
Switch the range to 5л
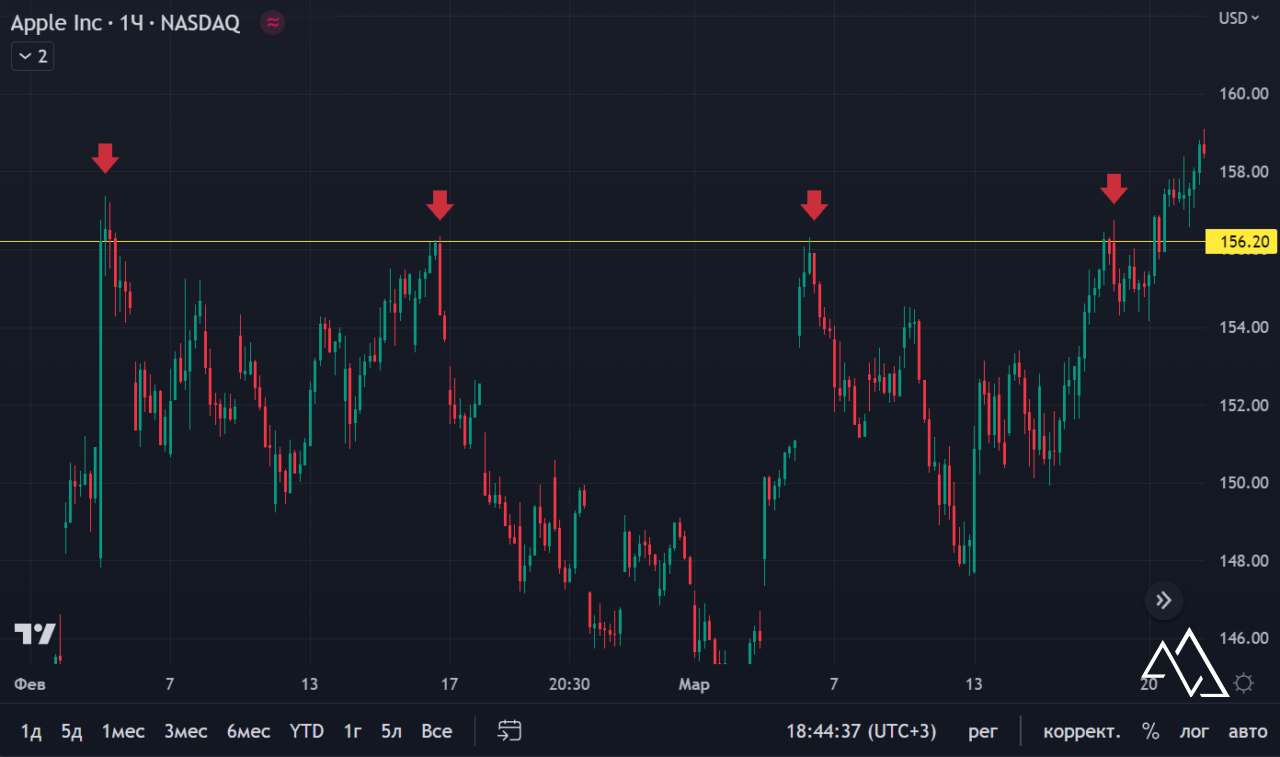click(x=391, y=731)
